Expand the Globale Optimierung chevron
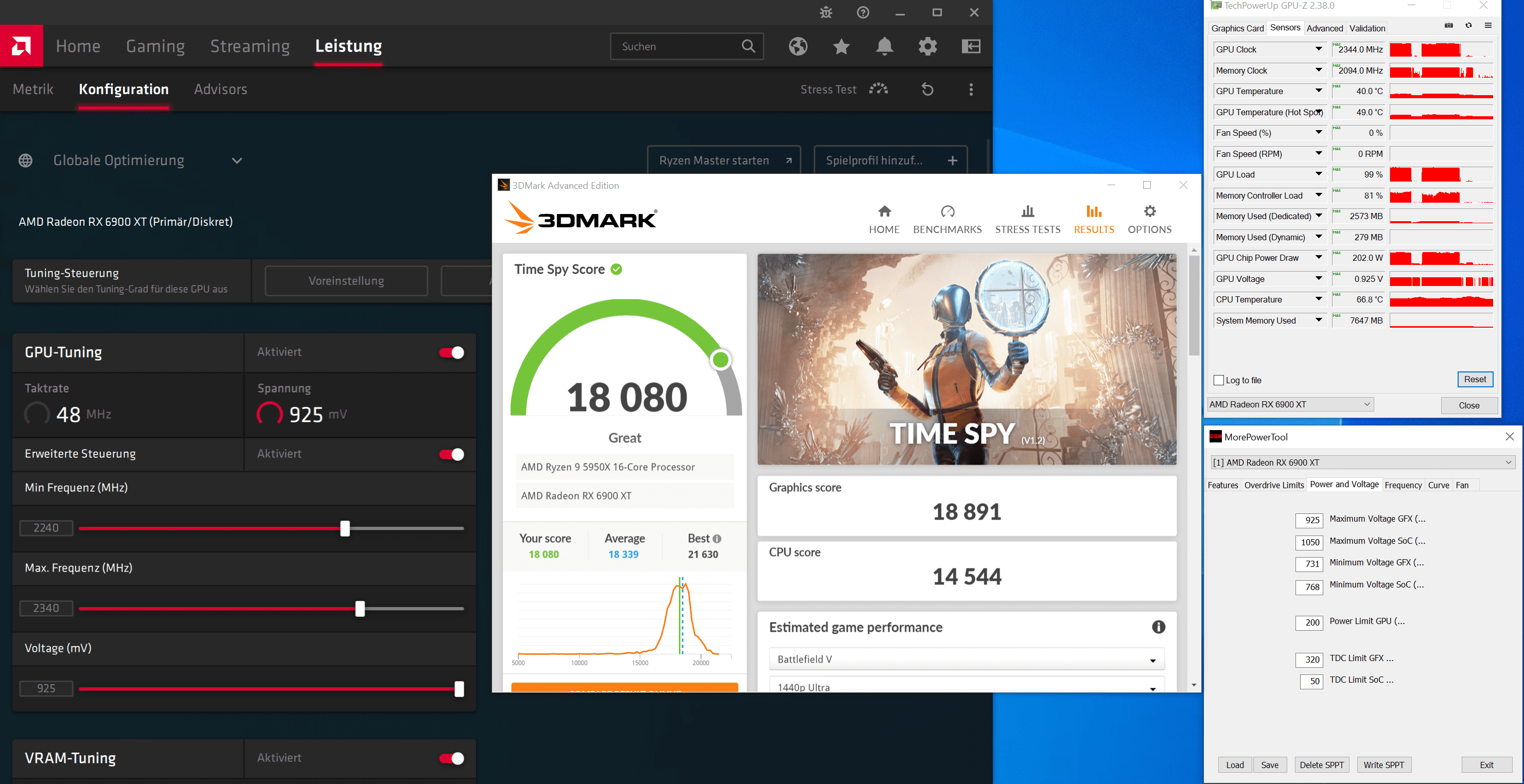The width and height of the screenshot is (1524, 784). pyautogui.click(x=237, y=161)
